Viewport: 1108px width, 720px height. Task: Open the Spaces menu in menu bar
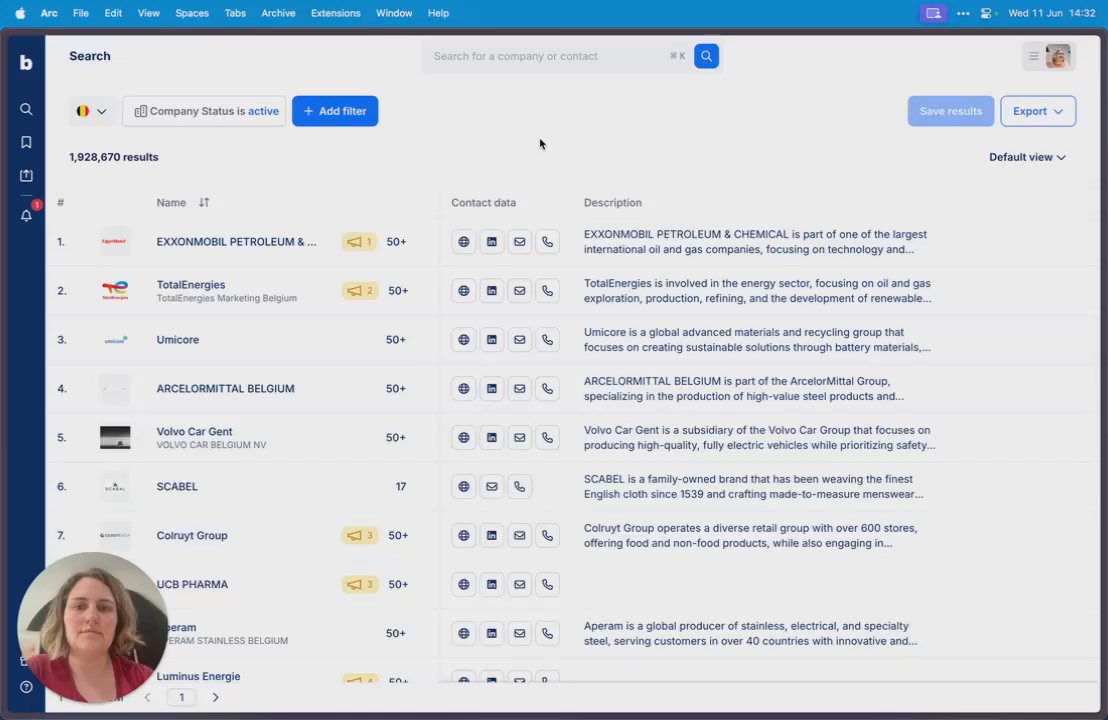[191, 13]
